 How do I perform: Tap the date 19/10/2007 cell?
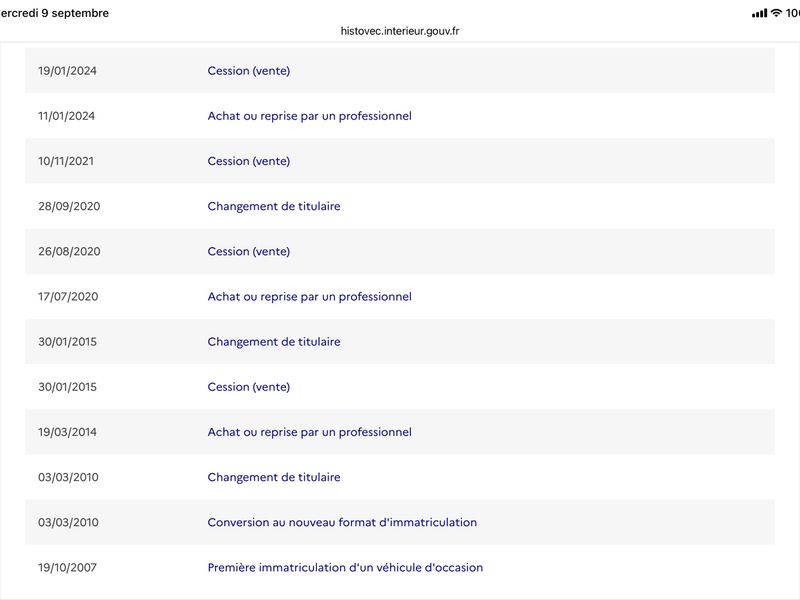point(67,567)
